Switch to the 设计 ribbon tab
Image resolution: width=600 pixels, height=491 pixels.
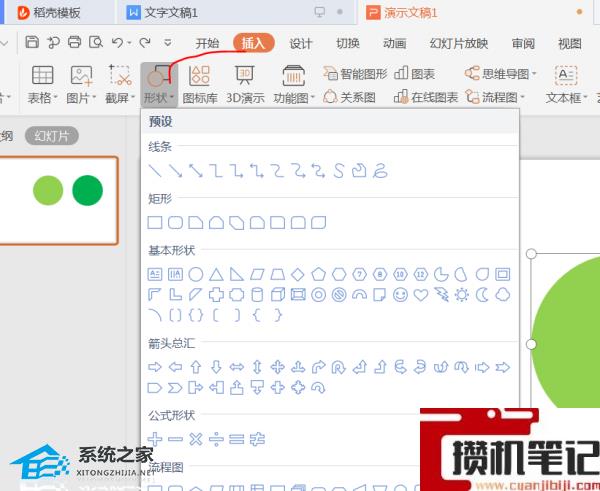tap(301, 43)
